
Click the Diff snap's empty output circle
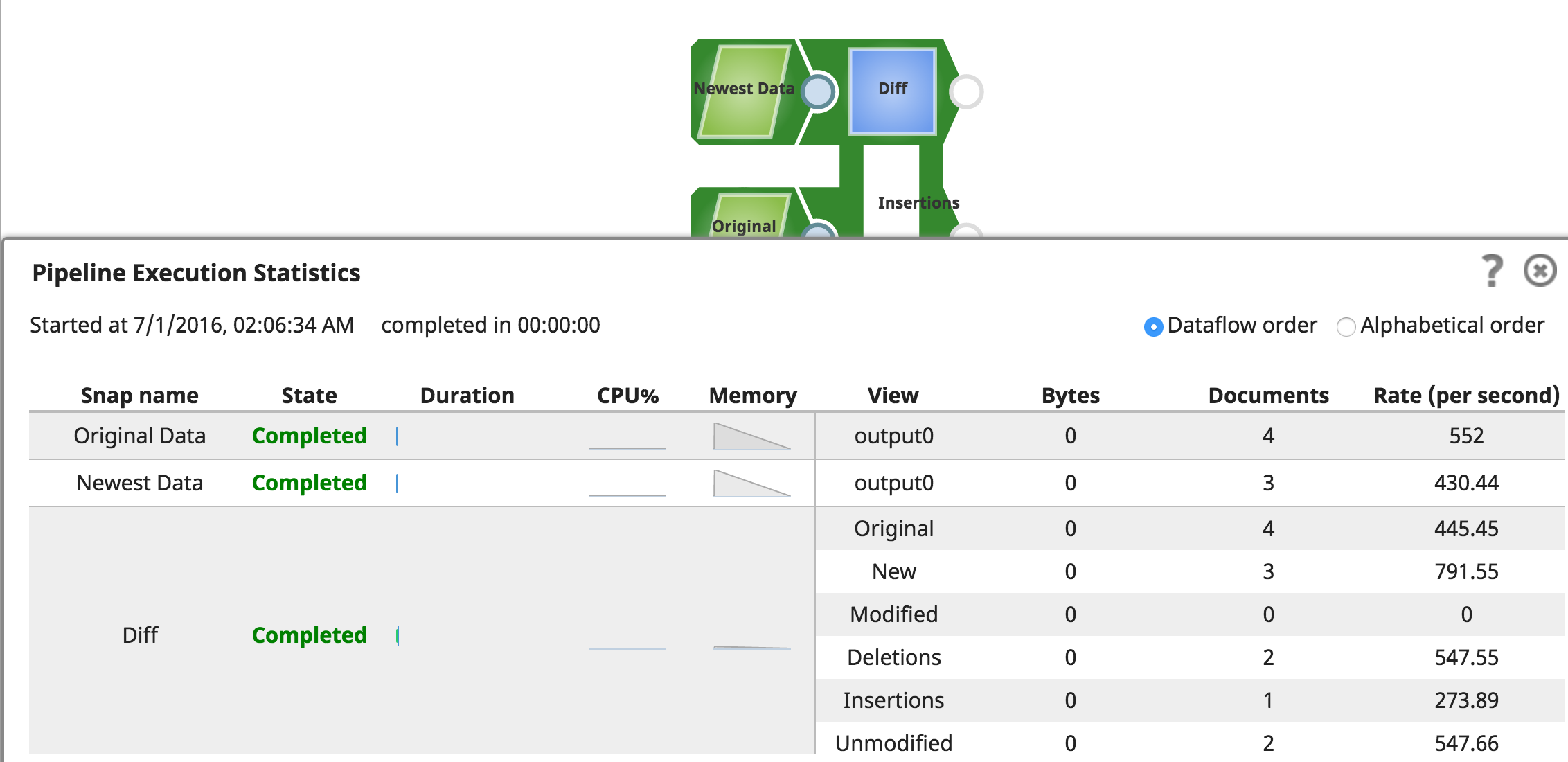click(x=966, y=91)
